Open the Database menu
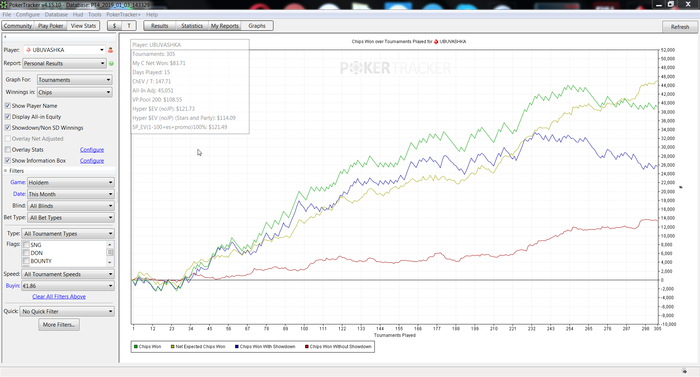This screenshot has height=377, width=700. 56,15
